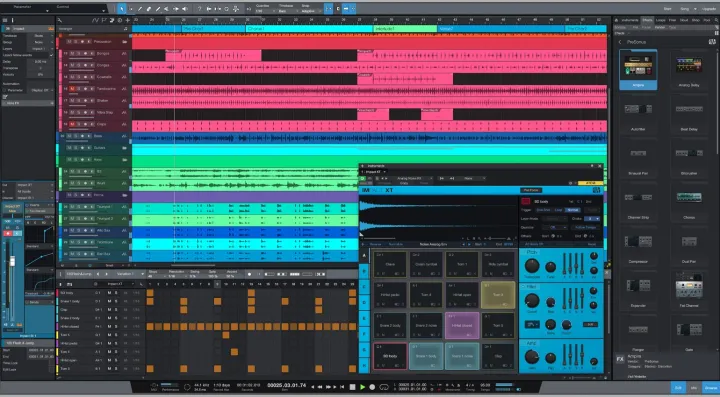Toggle the Time Lock checkbox
Viewport: 720px width, 397px height.
[x=51, y=363]
